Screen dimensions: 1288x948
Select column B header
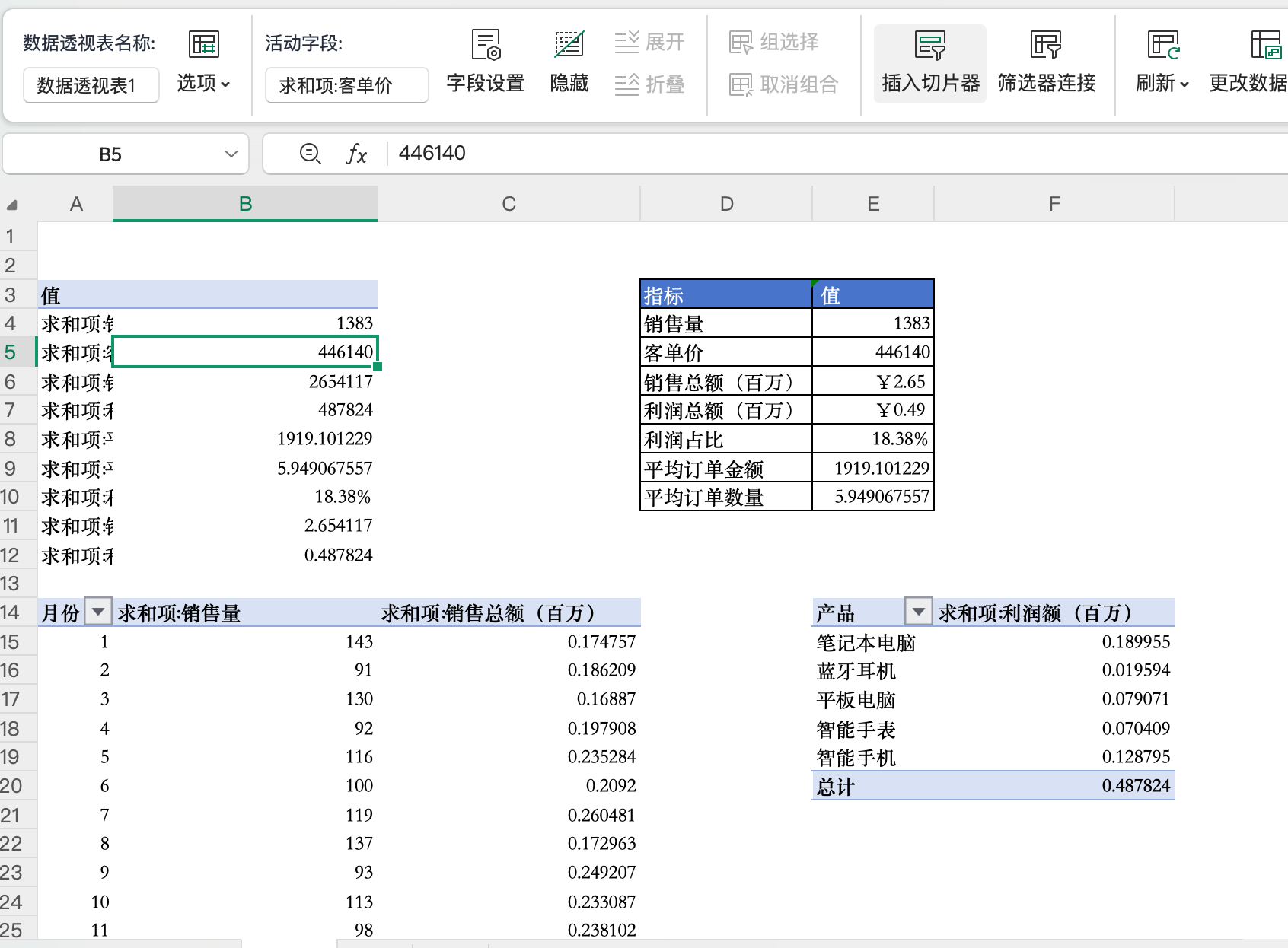[245, 204]
